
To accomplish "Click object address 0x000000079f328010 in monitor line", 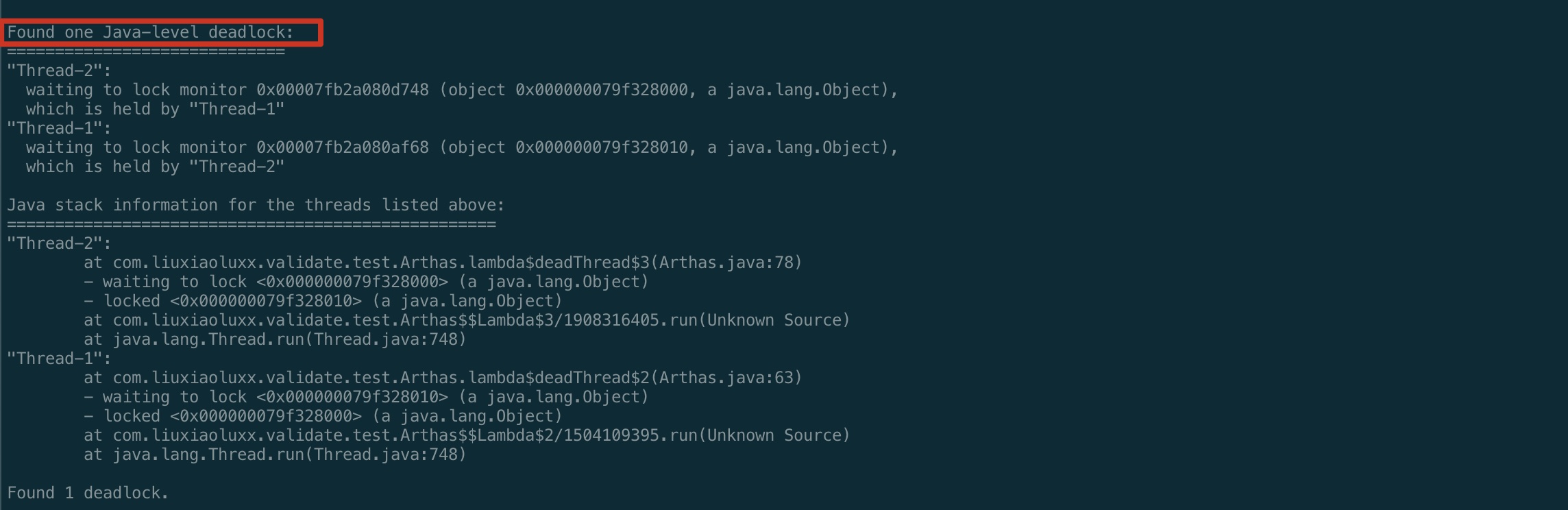I will click(x=602, y=147).
